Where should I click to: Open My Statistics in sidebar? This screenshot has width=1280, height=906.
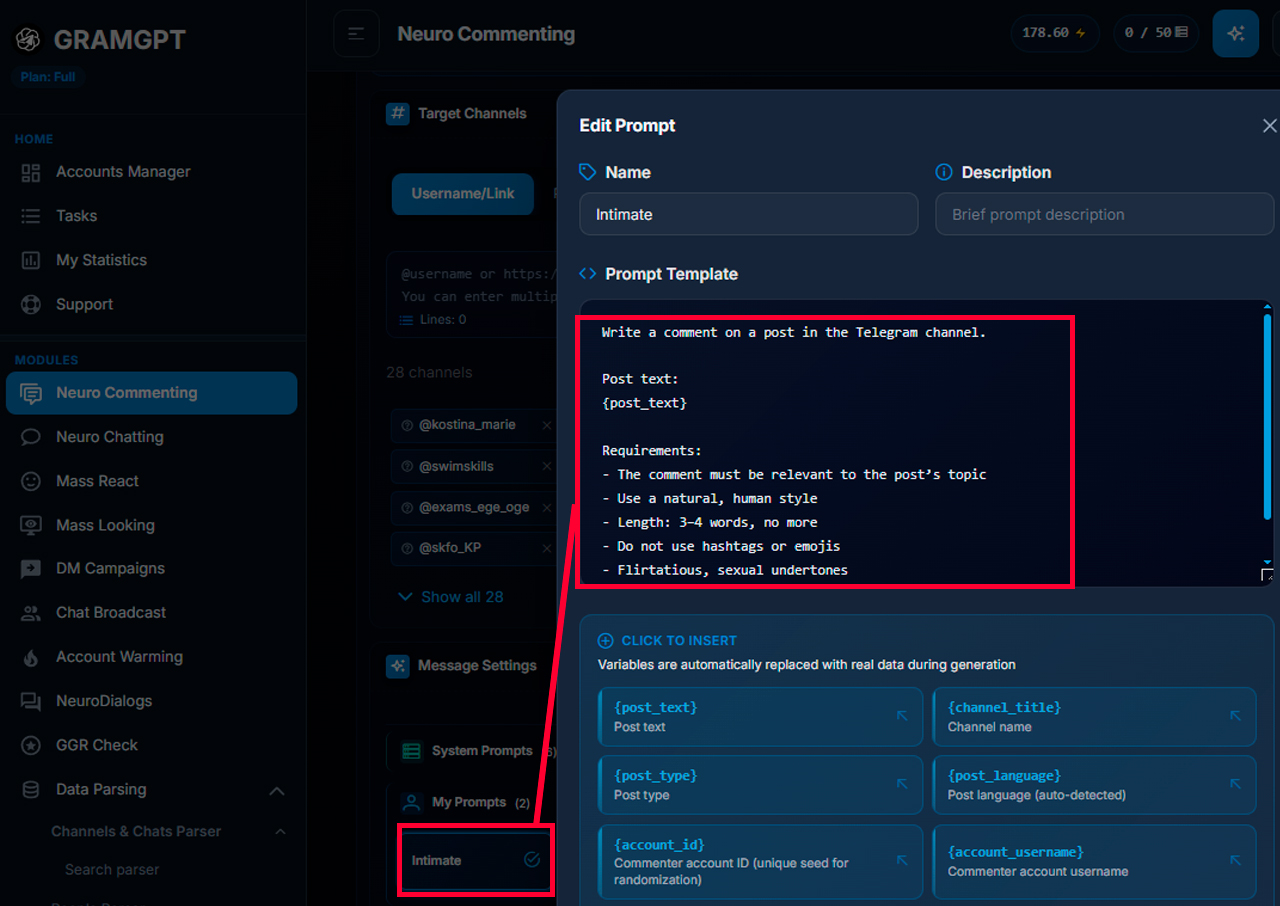tap(101, 260)
